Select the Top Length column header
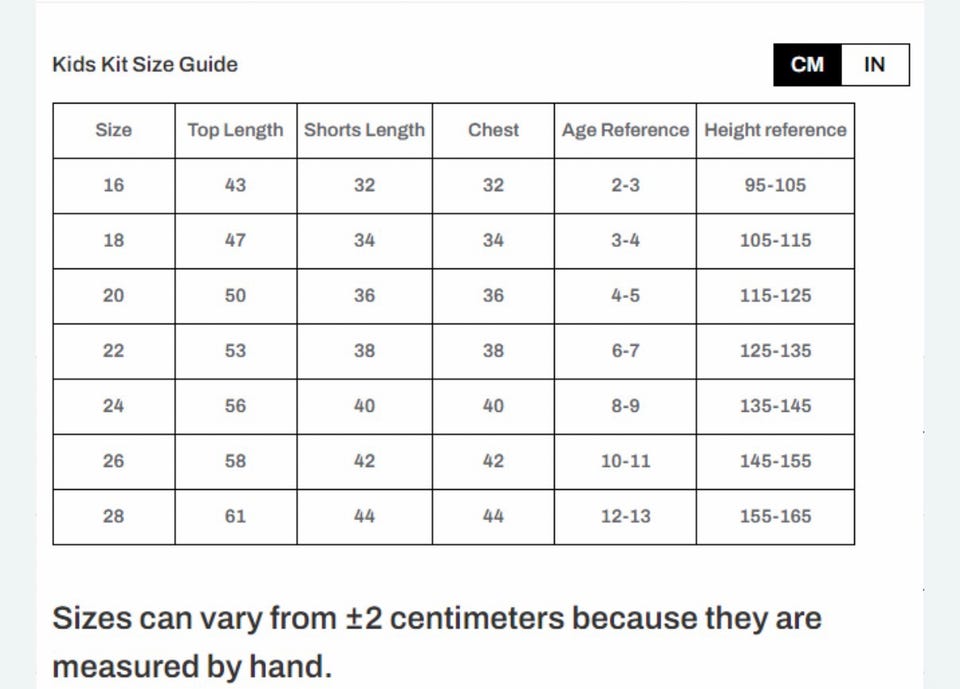This screenshot has width=960, height=689. (235, 130)
